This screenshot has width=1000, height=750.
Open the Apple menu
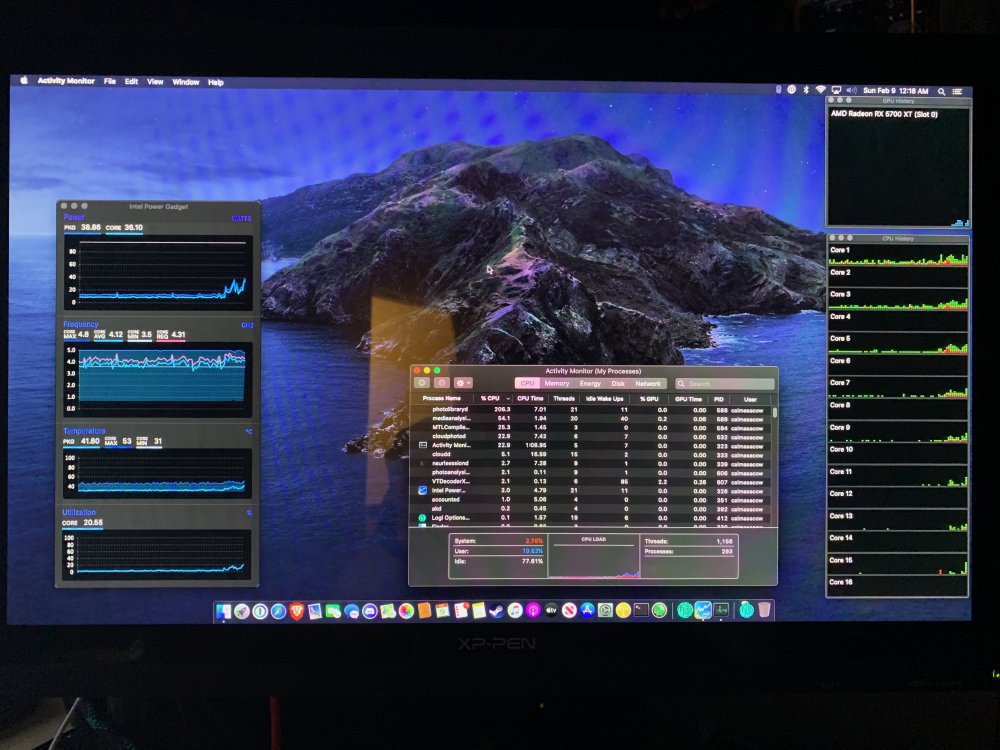(x=24, y=80)
